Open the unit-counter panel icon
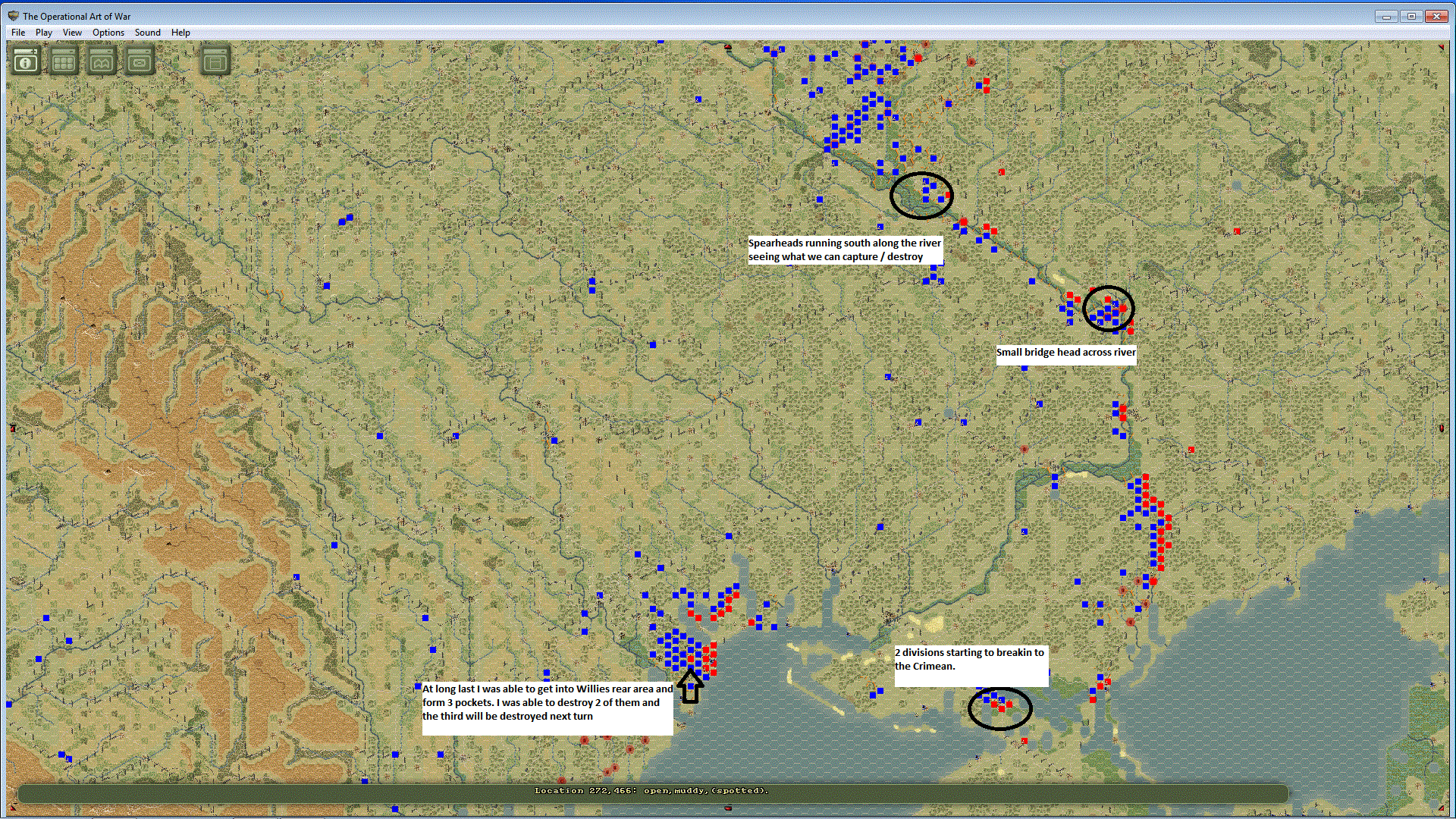 (x=140, y=61)
